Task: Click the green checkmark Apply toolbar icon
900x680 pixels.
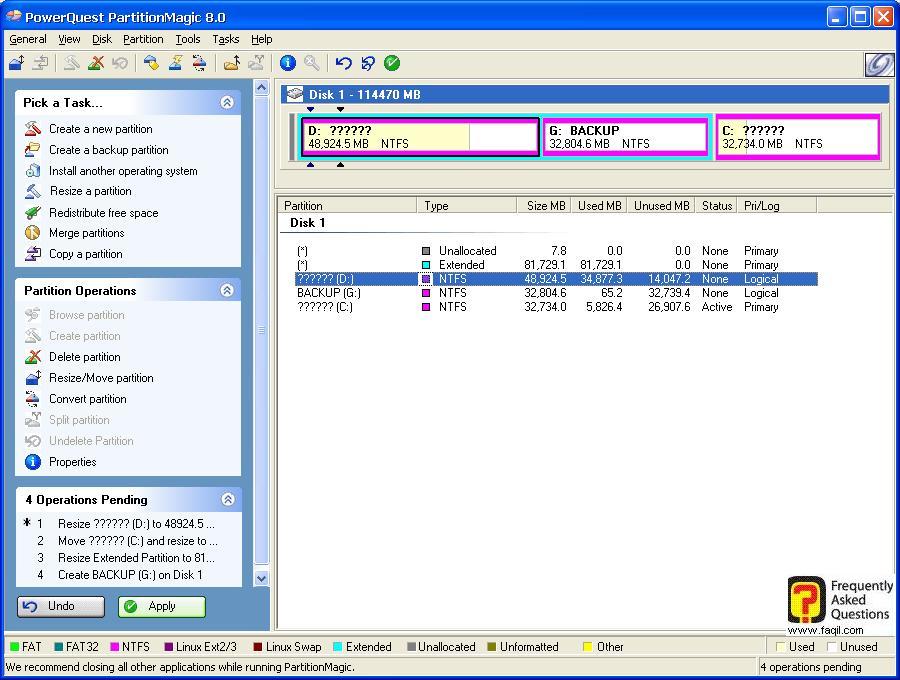Action: tap(392, 63)
